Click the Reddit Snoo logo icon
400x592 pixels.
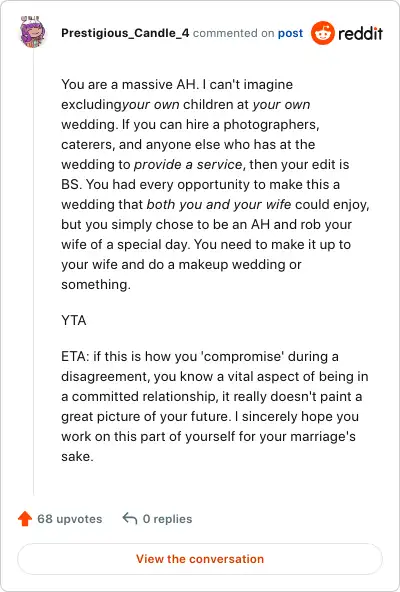(x=323, y=33)
